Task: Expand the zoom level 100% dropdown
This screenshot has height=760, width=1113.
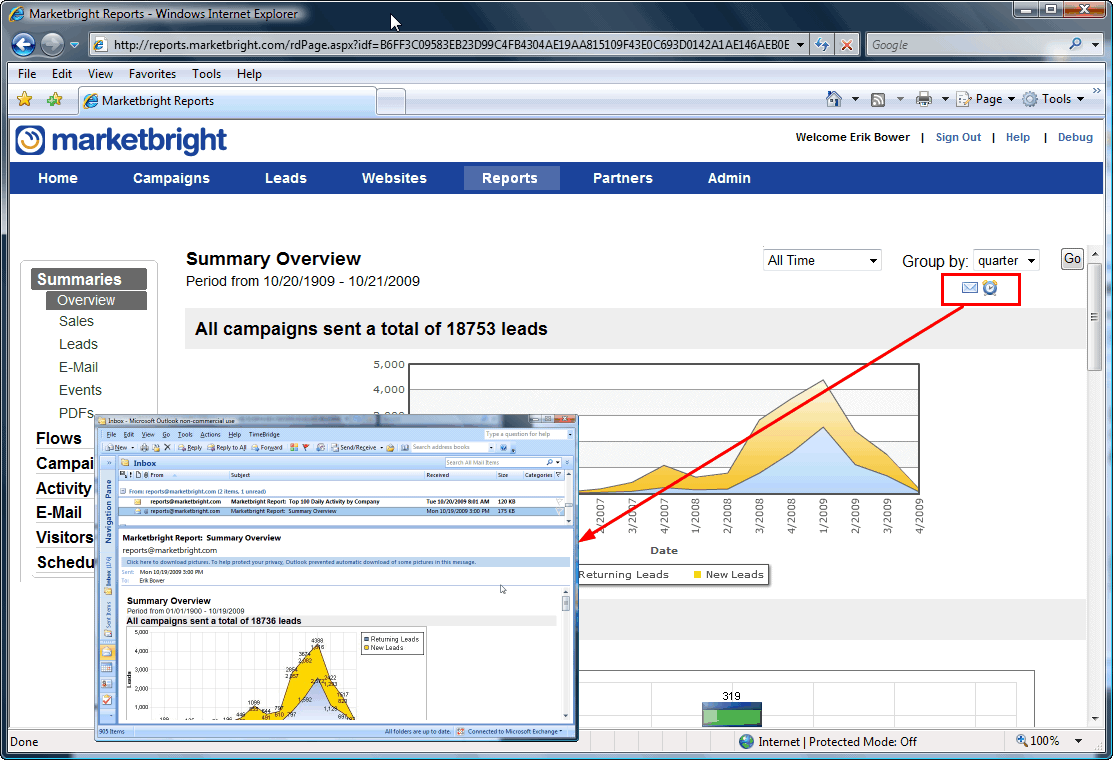Action: [1078, 741]
